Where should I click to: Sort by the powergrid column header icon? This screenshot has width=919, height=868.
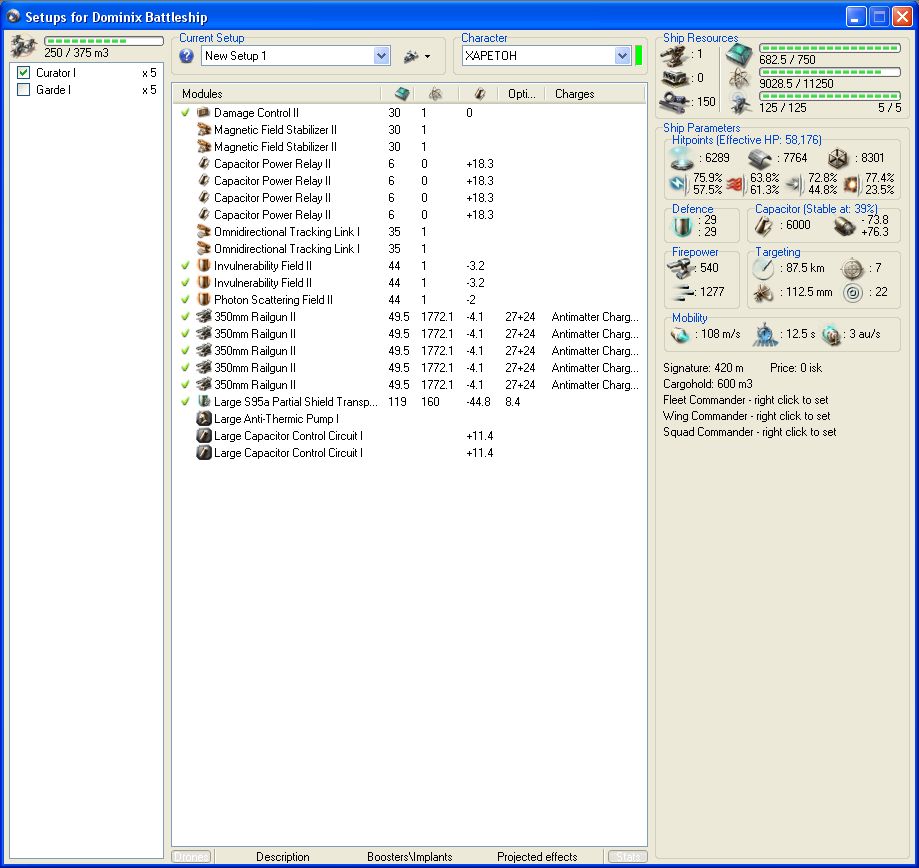(x=435, y=94)
